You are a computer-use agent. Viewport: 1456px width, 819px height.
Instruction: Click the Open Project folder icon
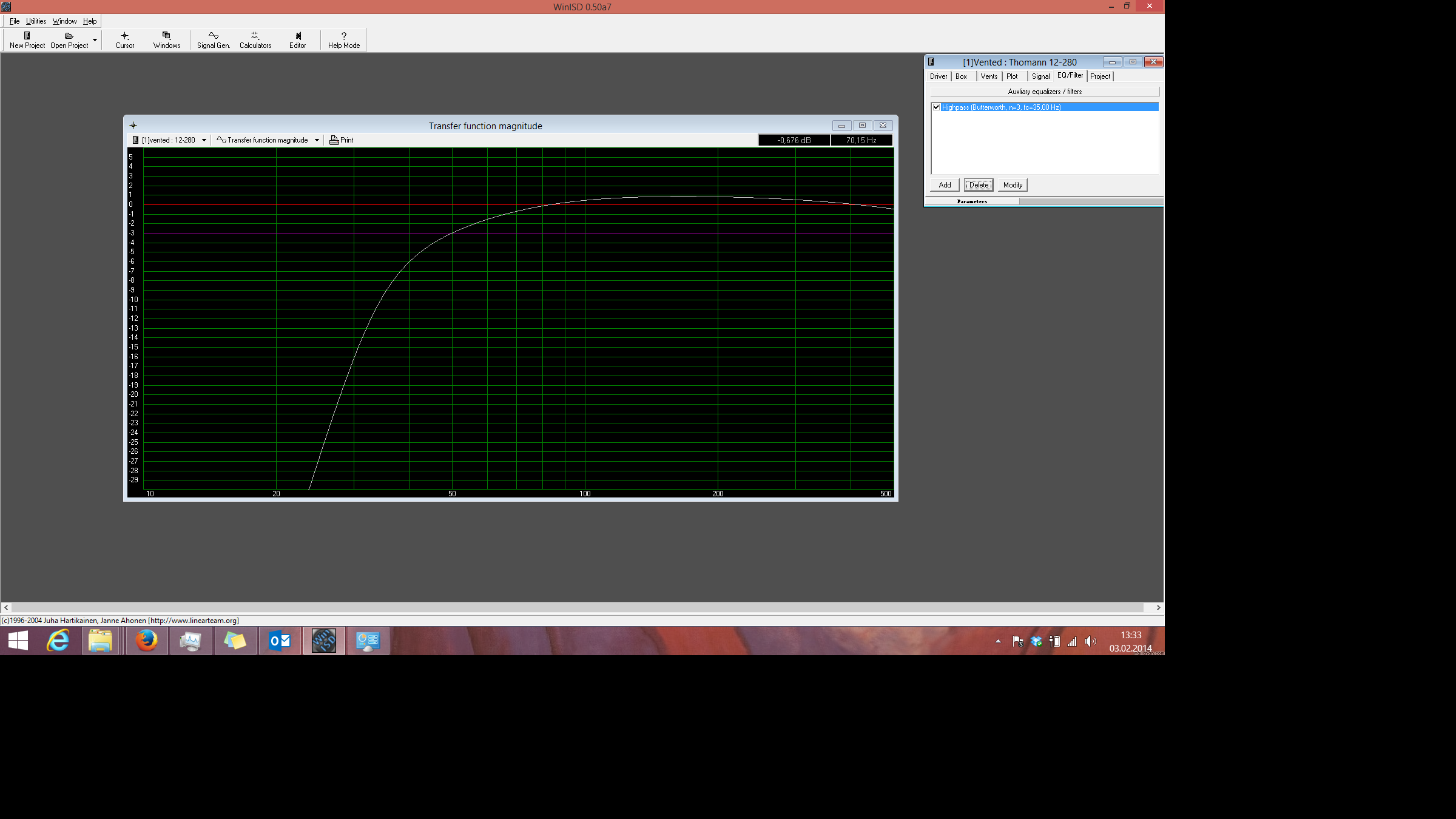pyautogui.click(x=69, y=36)
